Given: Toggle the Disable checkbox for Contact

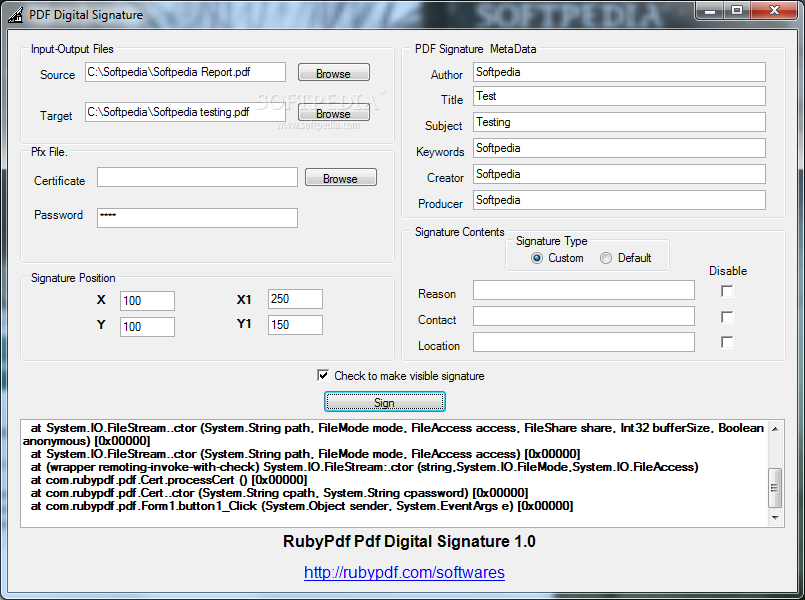Looking at the screenshot, I should [x=726, y=317].
